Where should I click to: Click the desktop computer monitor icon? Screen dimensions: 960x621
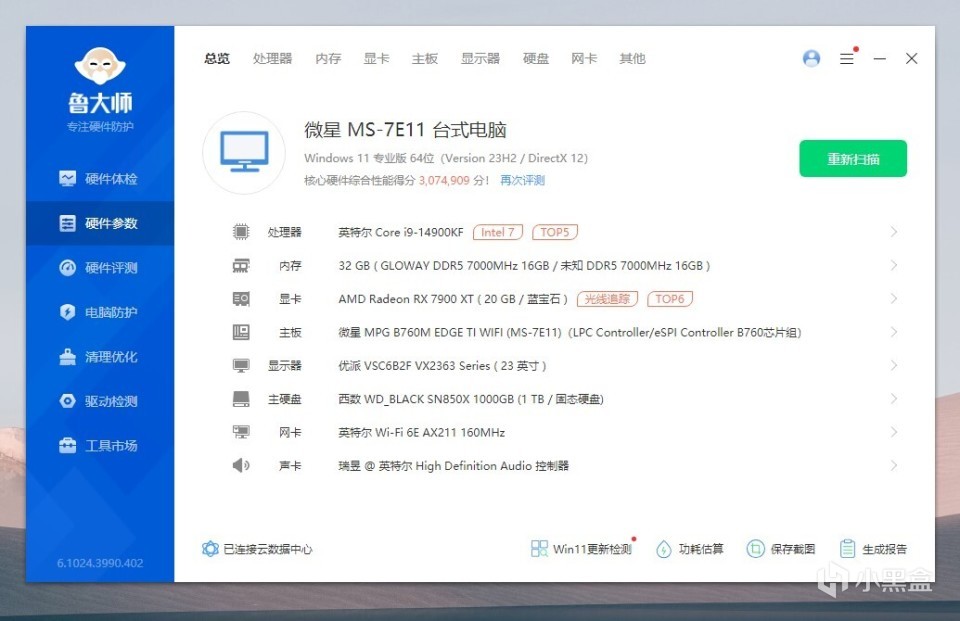[244, 152]
